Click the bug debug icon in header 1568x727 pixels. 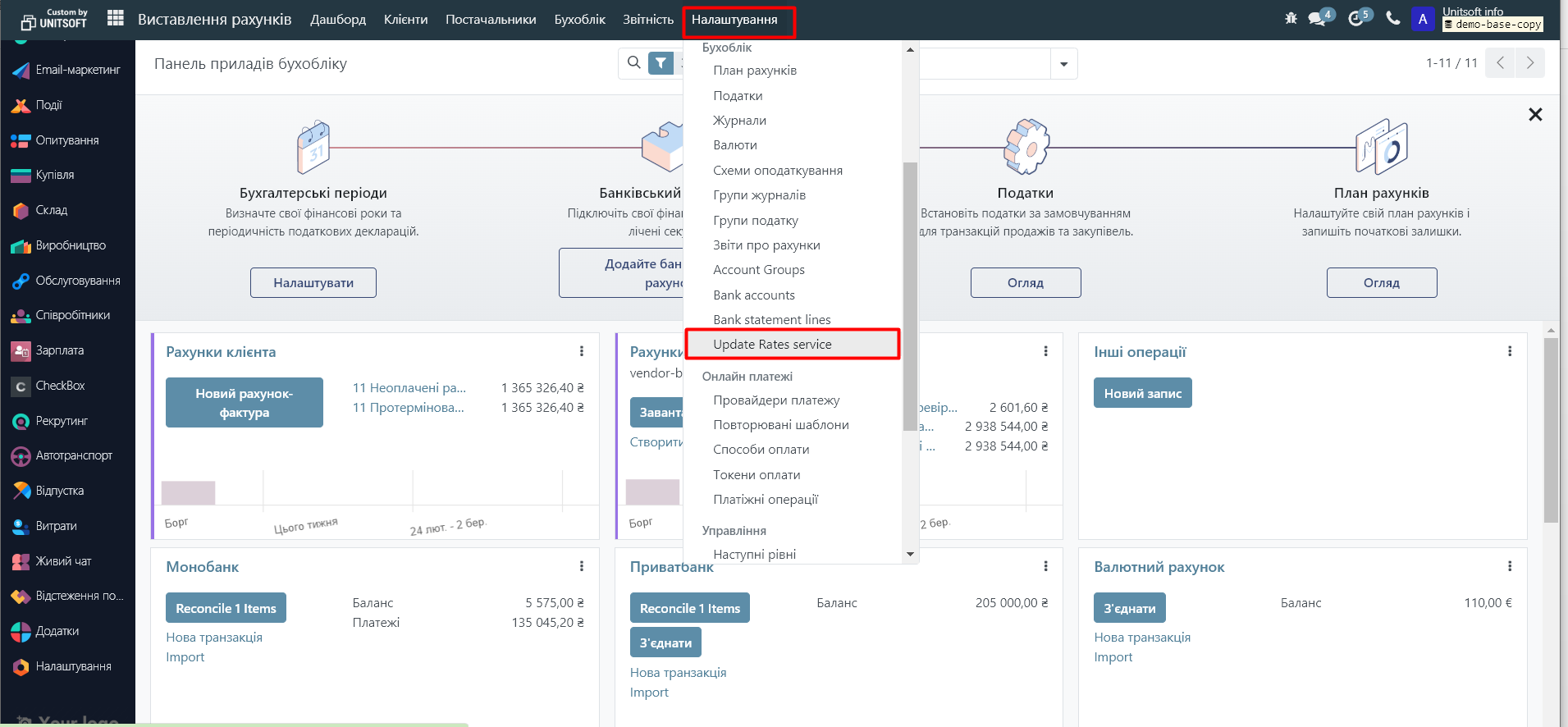[1291, 19]
